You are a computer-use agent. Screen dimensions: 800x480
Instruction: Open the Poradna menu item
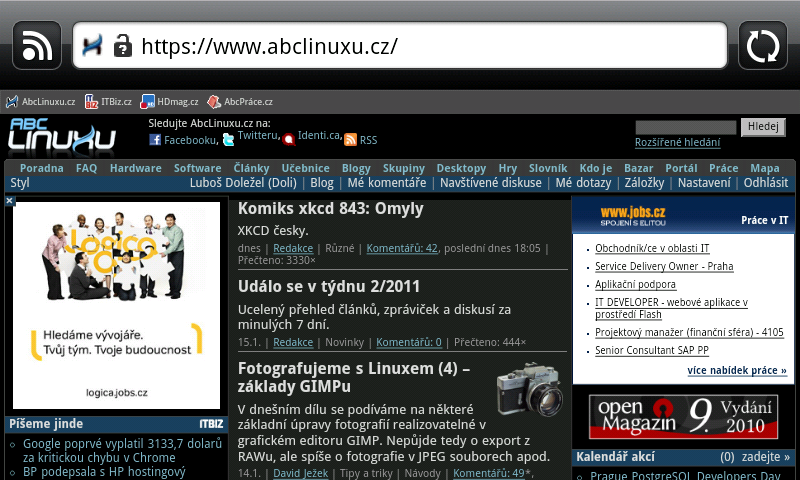42,168
